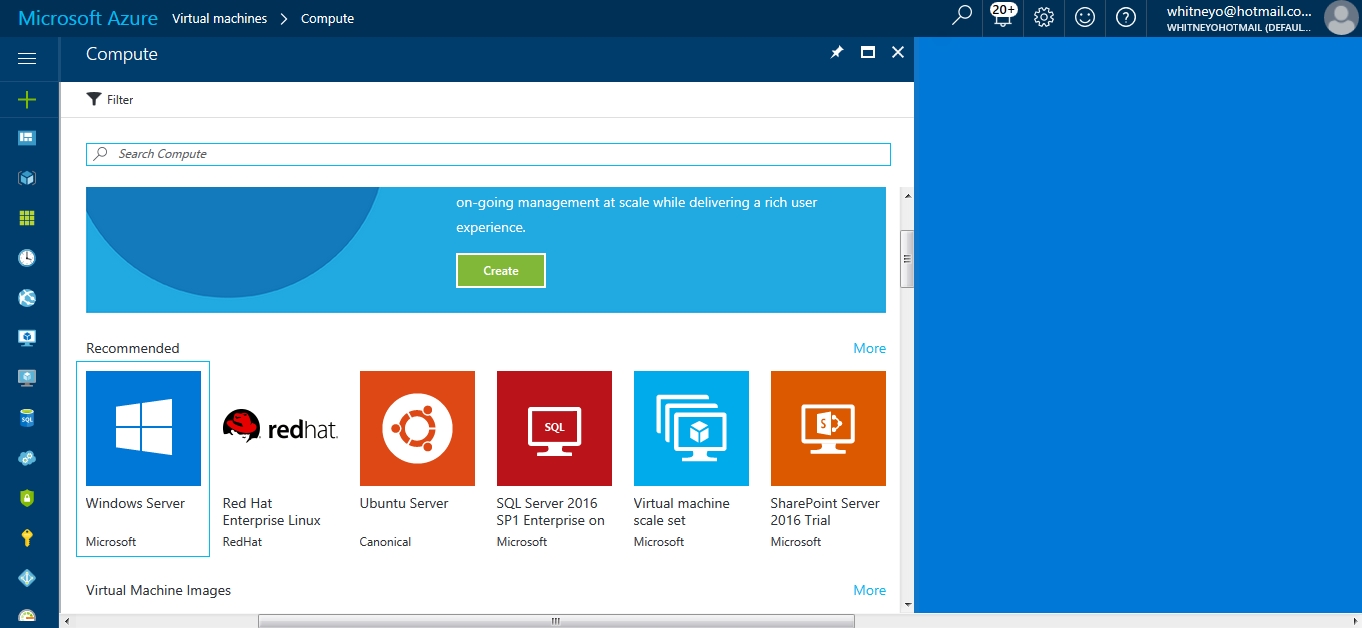Screen dimensions: 1362x628
Task: Open the gauge Monitor icon in the sidebar
Action: pos(27,617)
